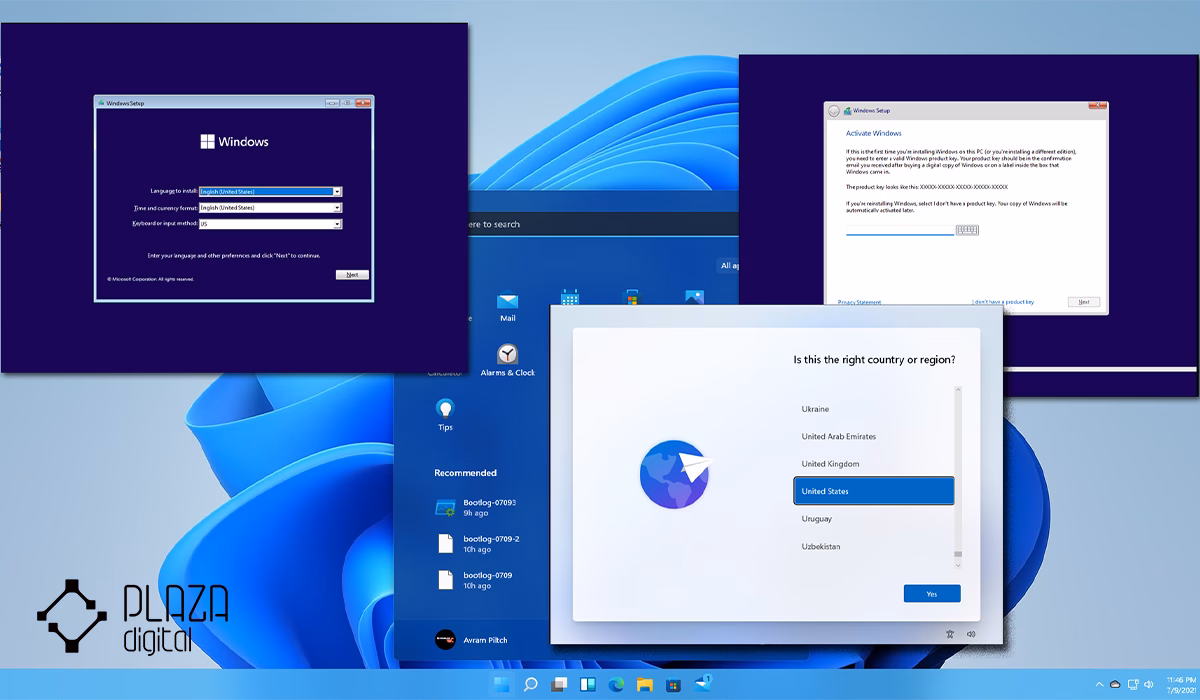Open the Windows Start button on taskbar
The height and width of the screenshot is (700, 1200).
tap(501, 685)
